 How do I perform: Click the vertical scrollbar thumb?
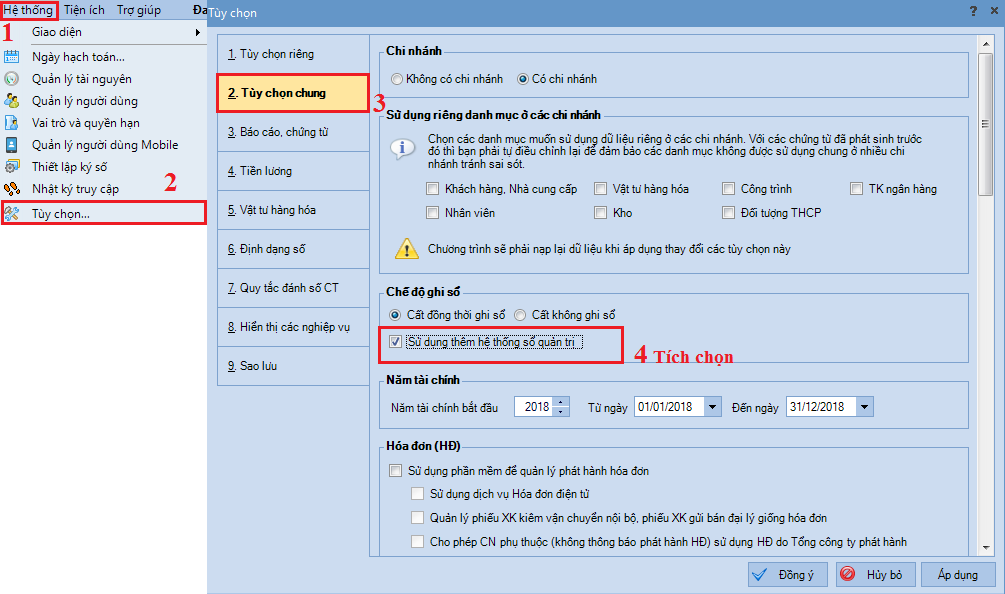[985, 124]
